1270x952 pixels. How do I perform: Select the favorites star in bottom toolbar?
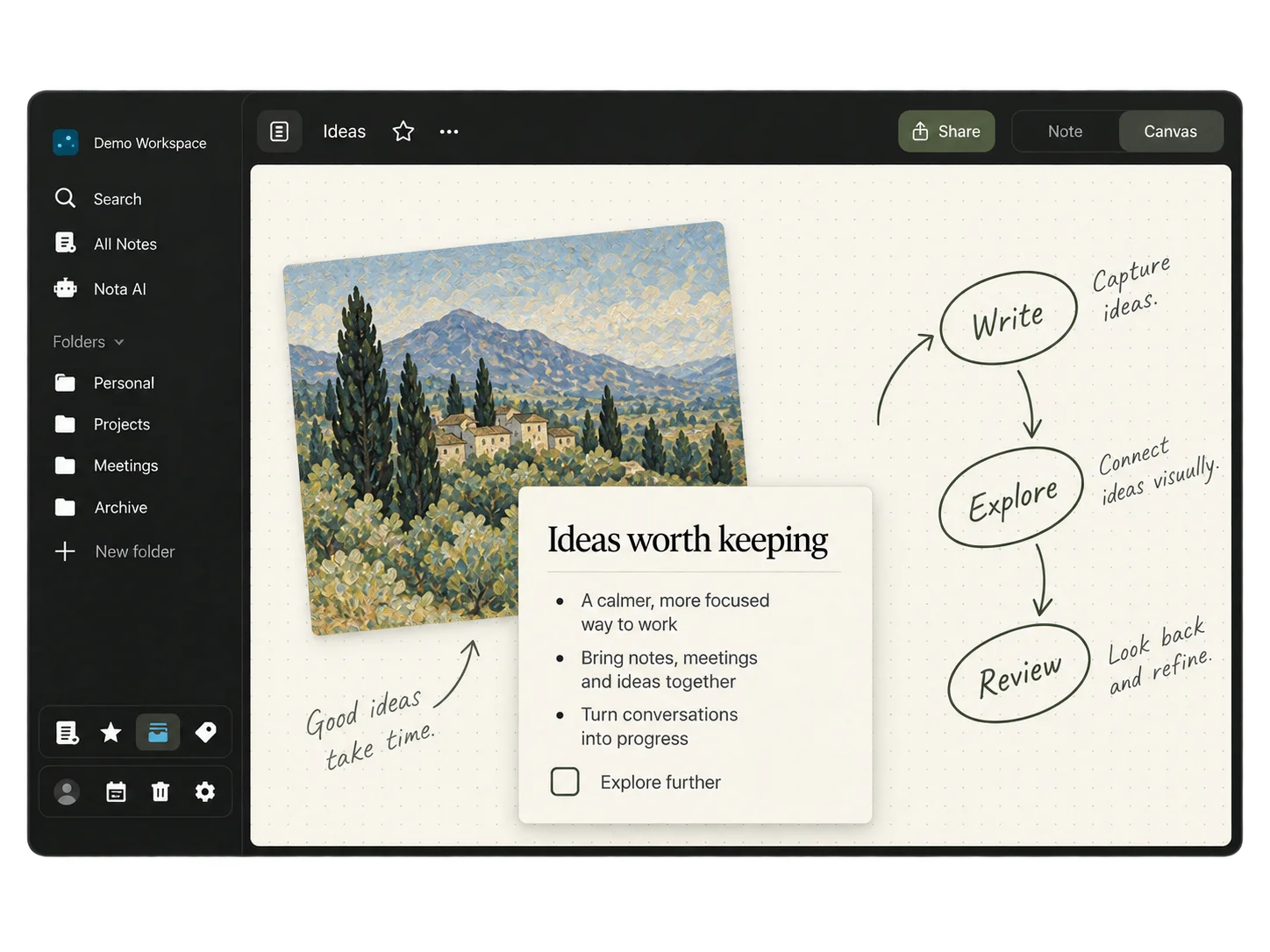[x=111, y=732]
